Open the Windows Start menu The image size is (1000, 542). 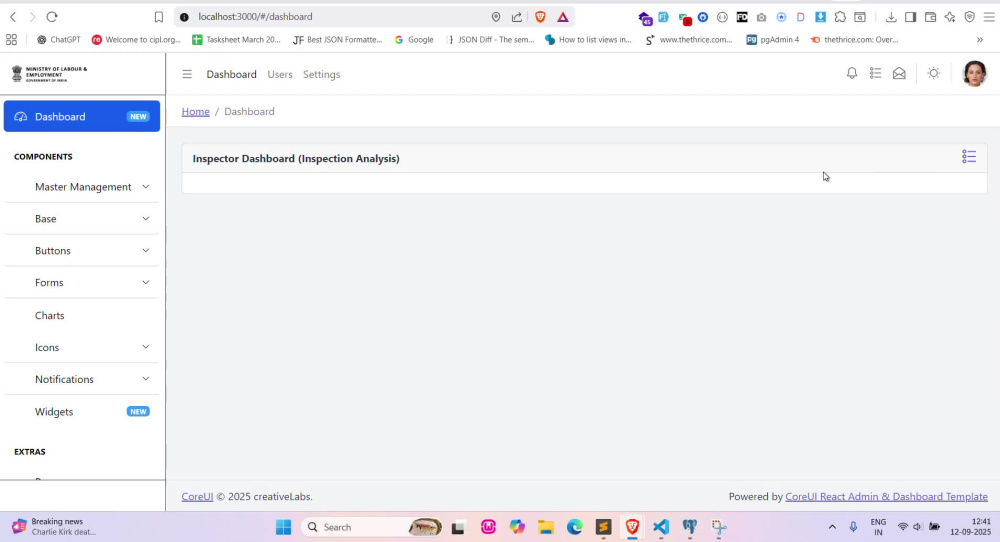click(x=283, y=527)
